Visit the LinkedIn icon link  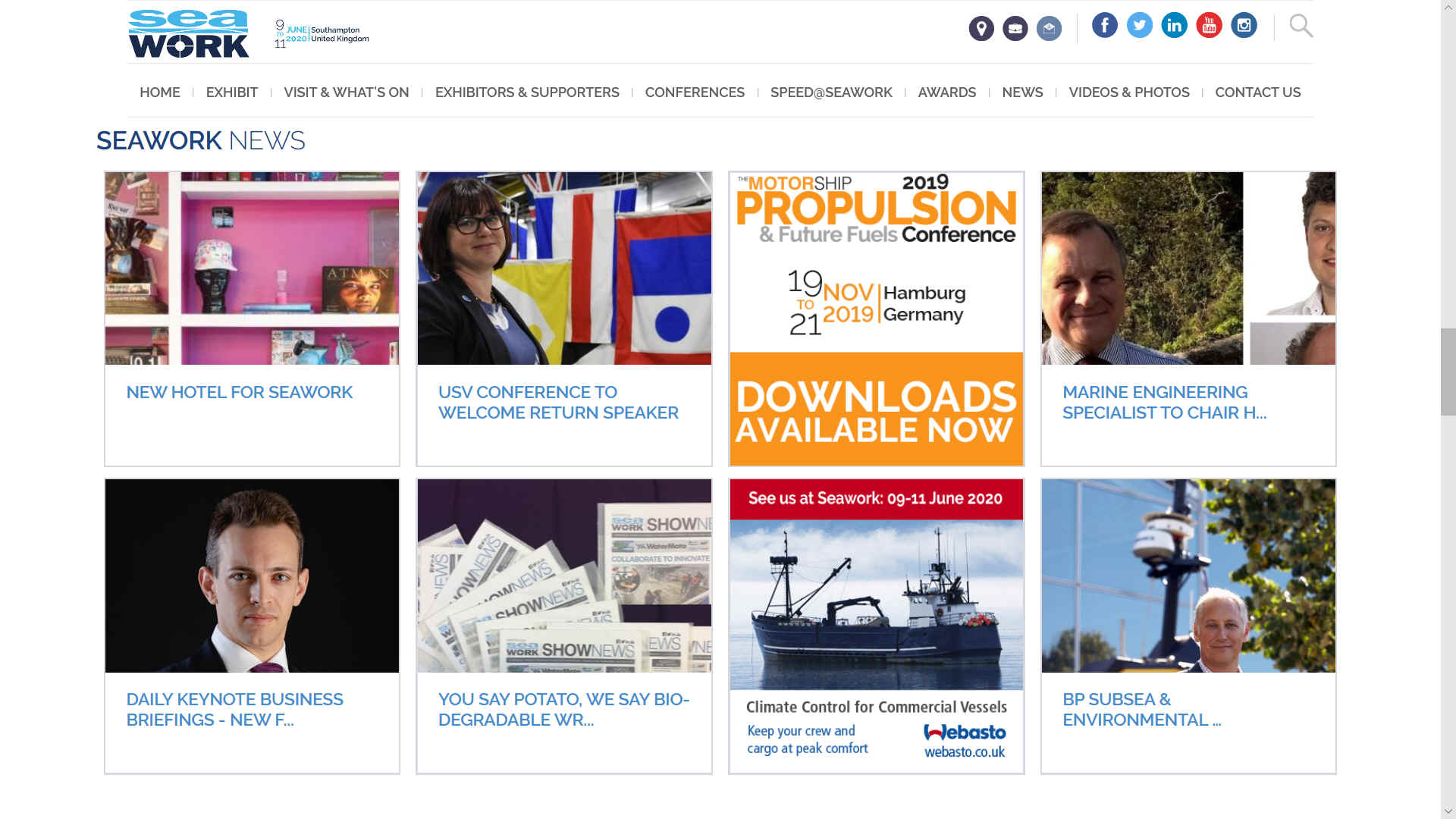point(1175,25)
